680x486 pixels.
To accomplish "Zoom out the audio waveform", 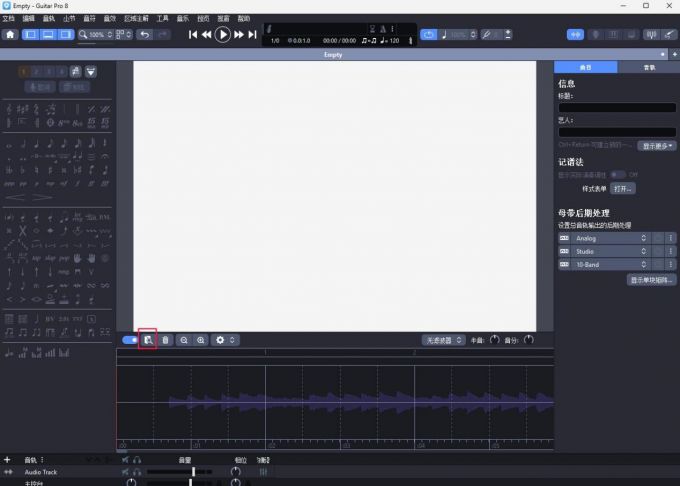I will click(x=184, y=340).
